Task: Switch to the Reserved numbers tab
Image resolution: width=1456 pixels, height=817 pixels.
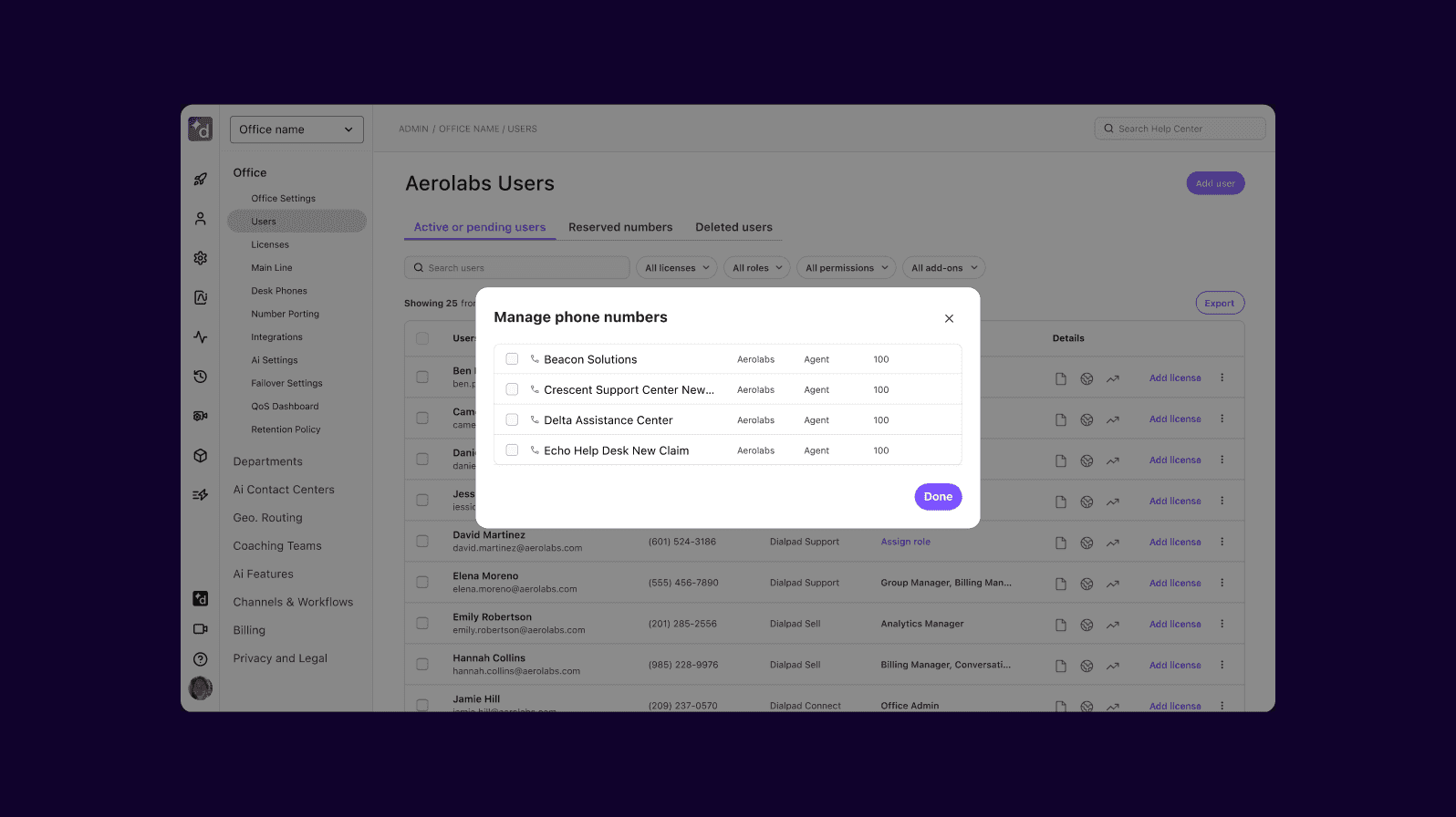Action: (620, 227)
